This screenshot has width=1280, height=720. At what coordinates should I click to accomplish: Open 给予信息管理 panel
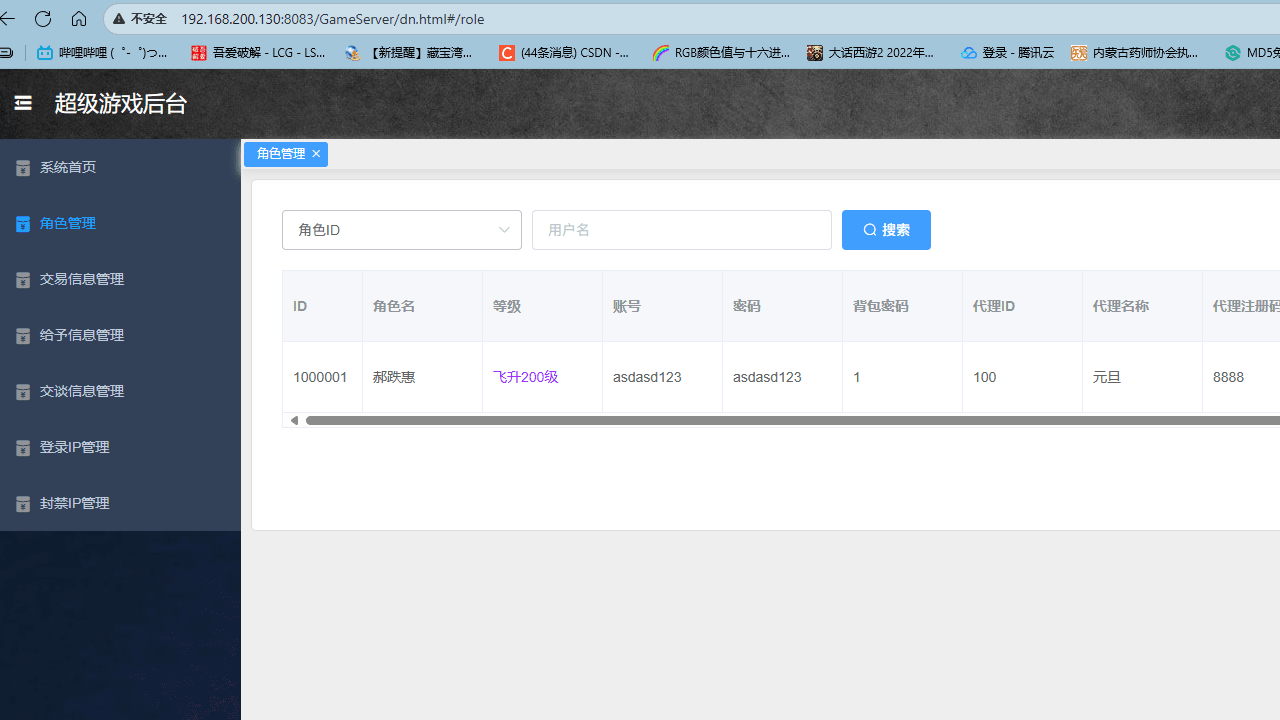pos(81,335)
